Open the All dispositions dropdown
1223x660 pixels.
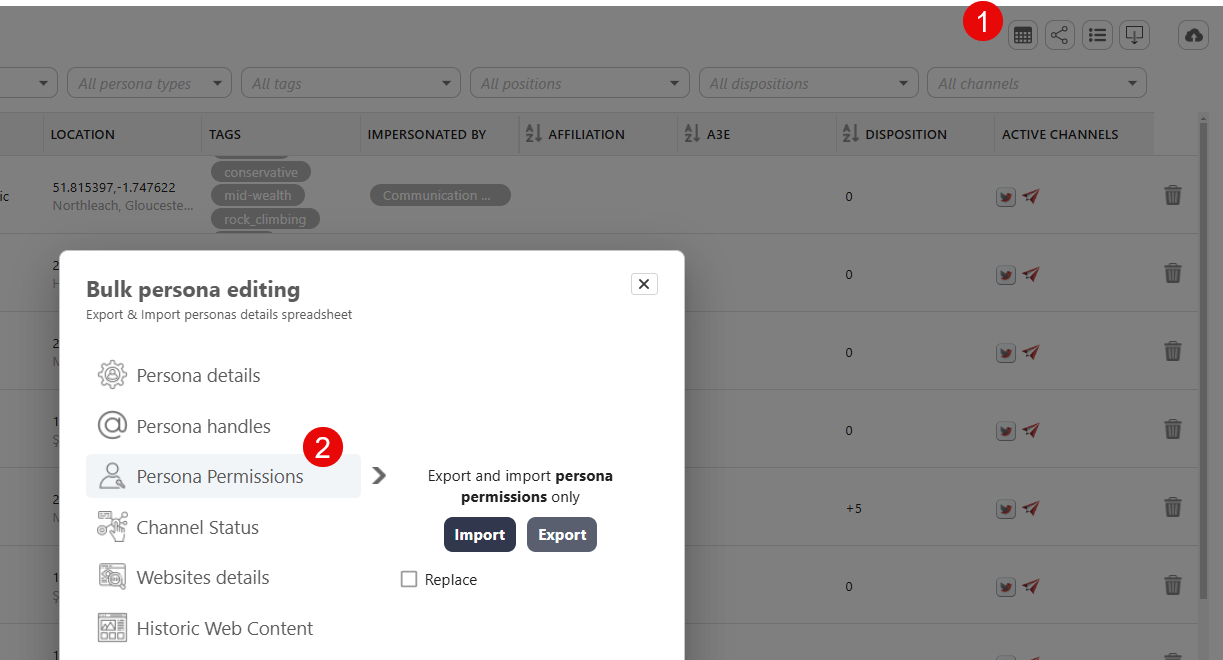click(x=808, y=84)
